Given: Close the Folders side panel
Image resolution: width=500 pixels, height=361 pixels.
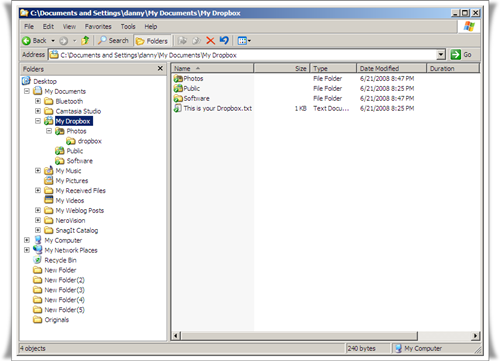Looking at the screenshot, I should pyautogui.click(x=160, y=68).
